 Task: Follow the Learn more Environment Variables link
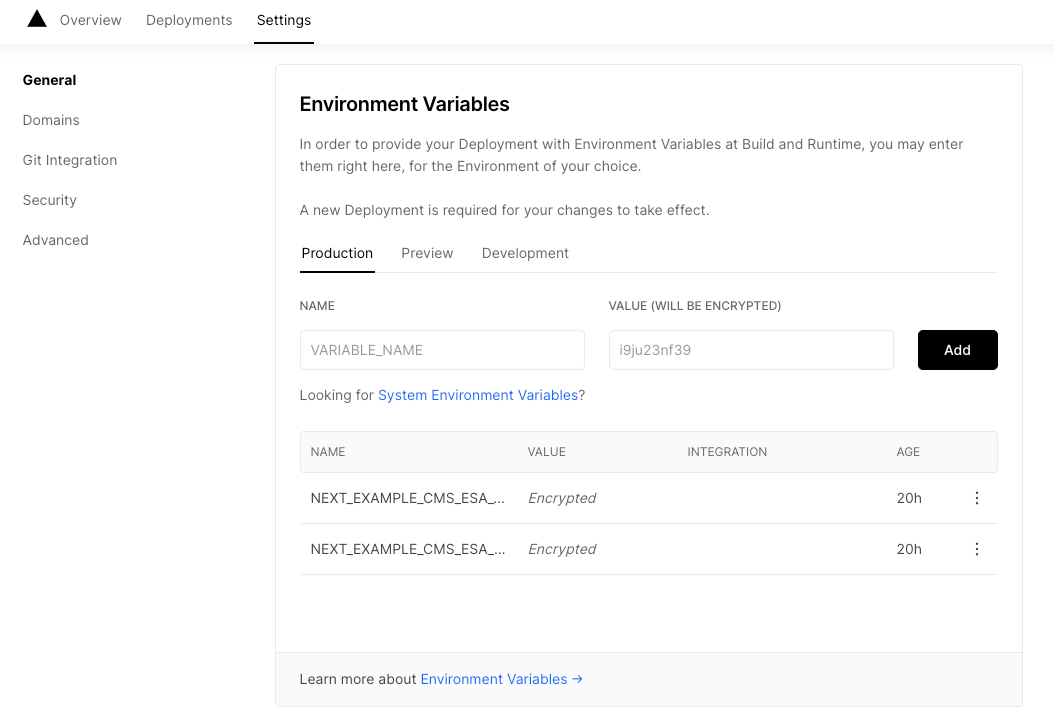coord(501,679)
